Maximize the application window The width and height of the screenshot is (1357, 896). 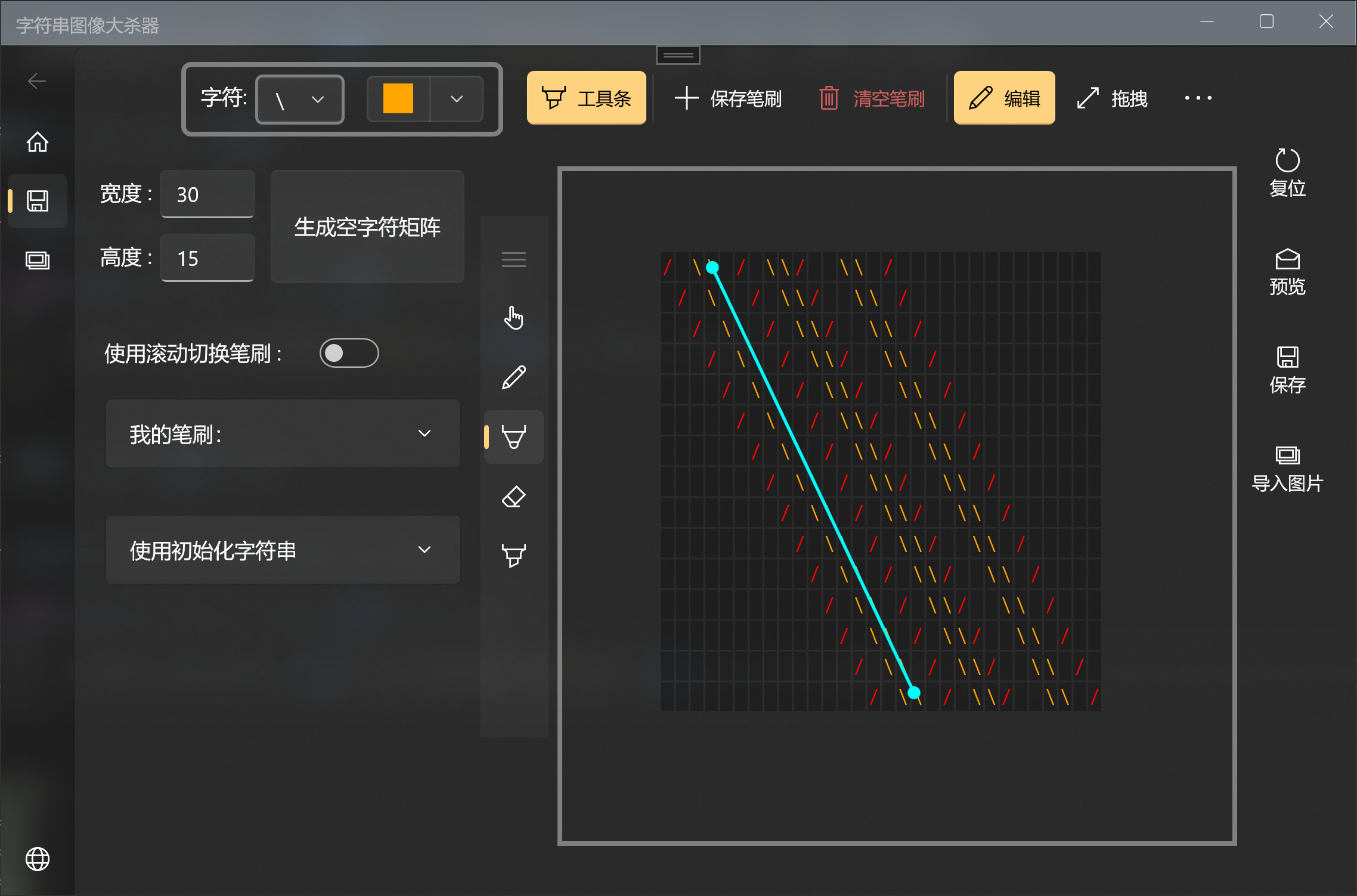pos(1266,22)
